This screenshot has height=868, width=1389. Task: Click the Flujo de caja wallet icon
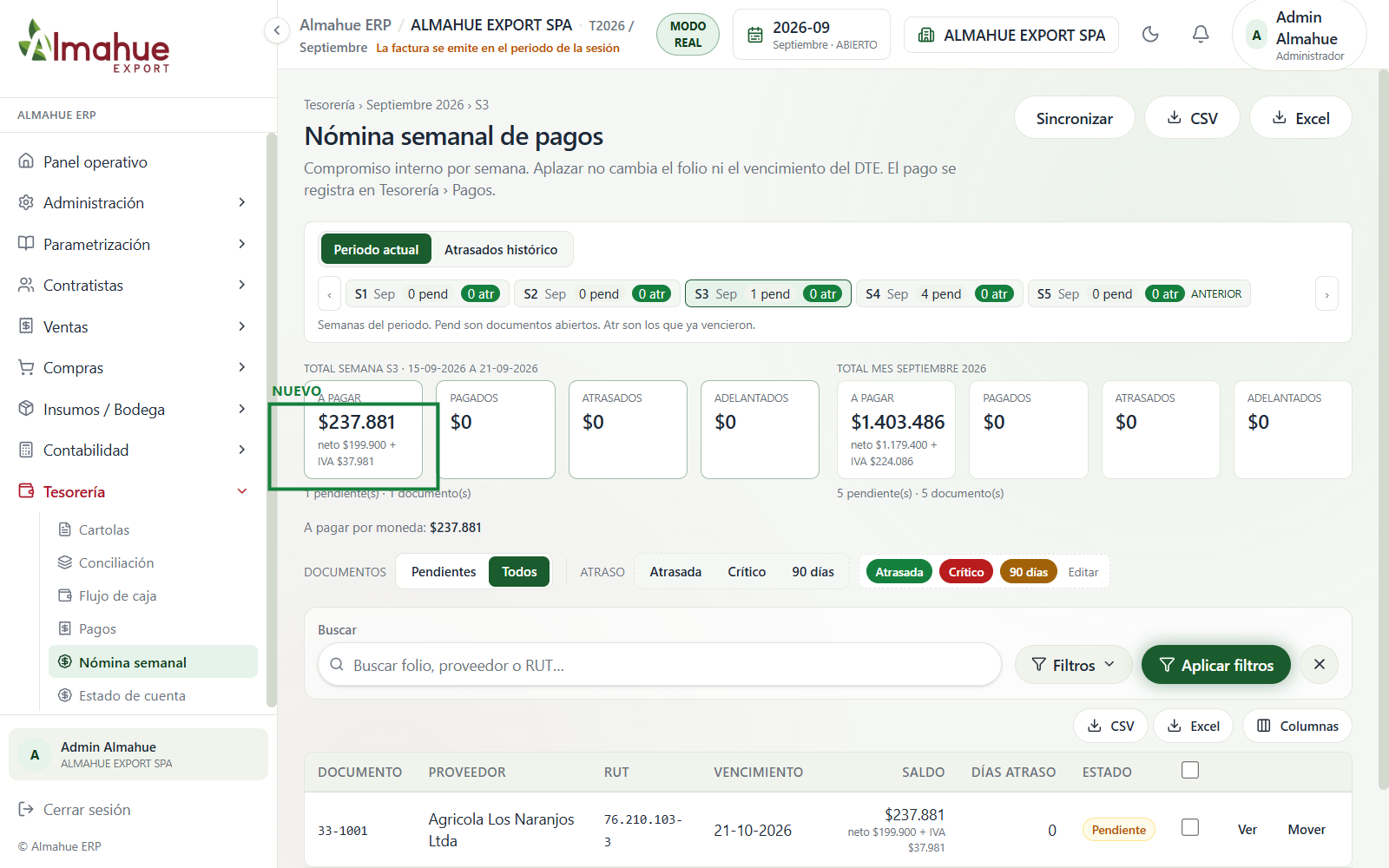(64, 595)
